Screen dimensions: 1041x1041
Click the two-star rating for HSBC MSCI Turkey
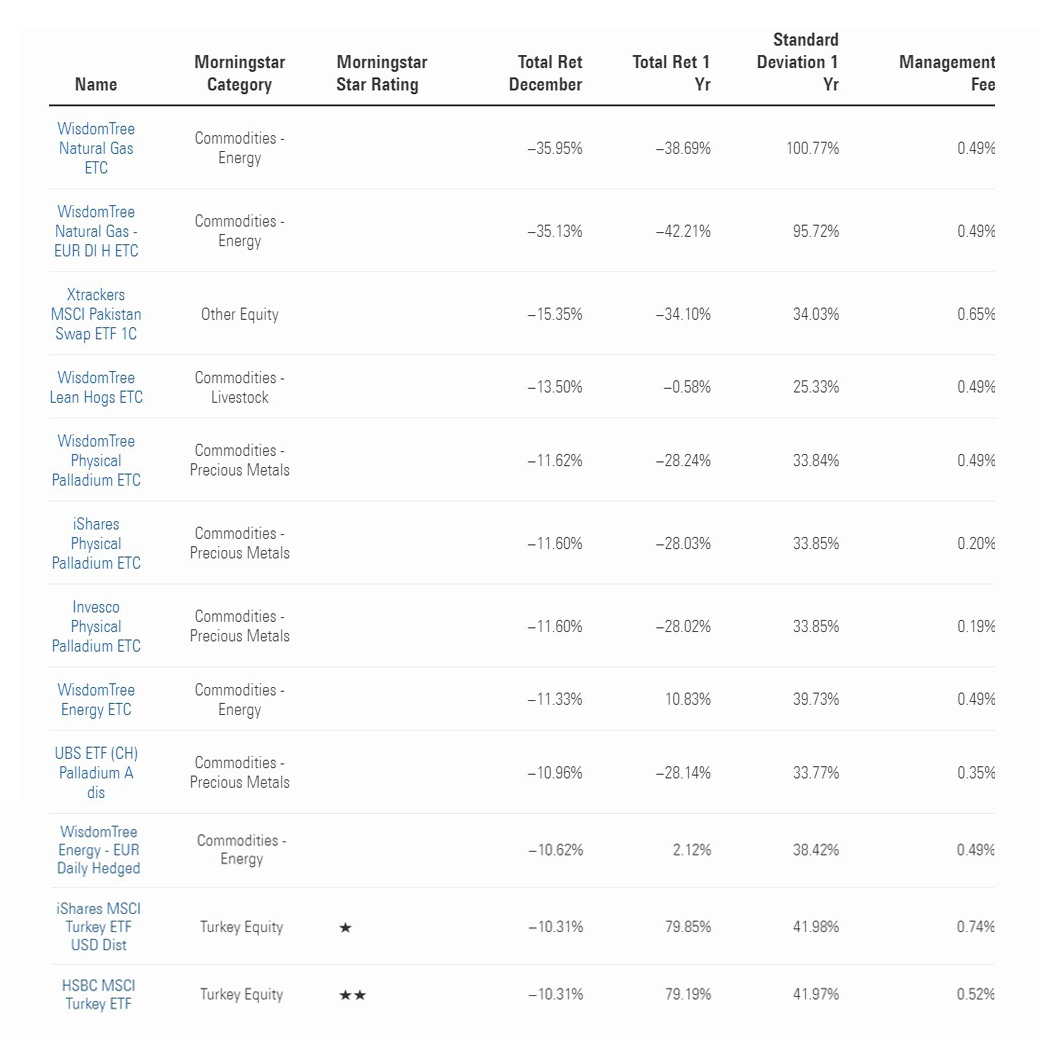tap(352, 995)
